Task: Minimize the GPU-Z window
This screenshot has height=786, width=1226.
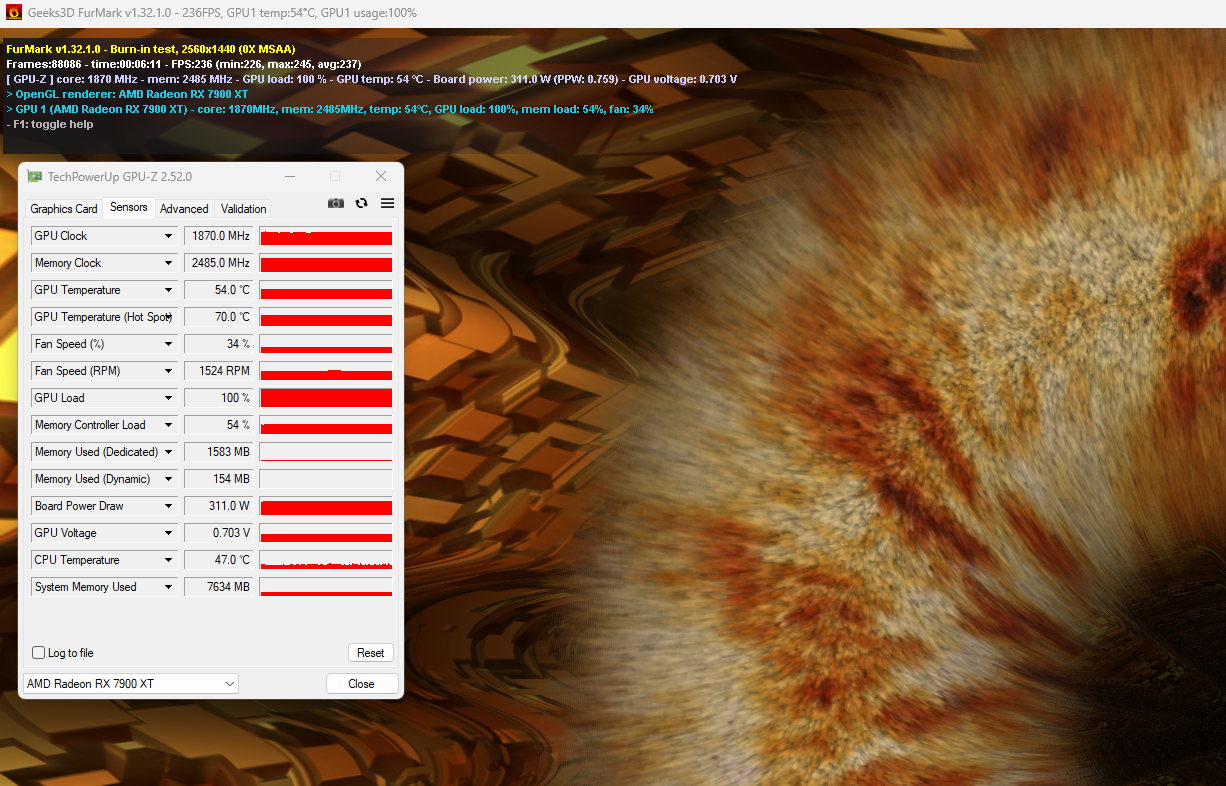Action: coord(289,177)
